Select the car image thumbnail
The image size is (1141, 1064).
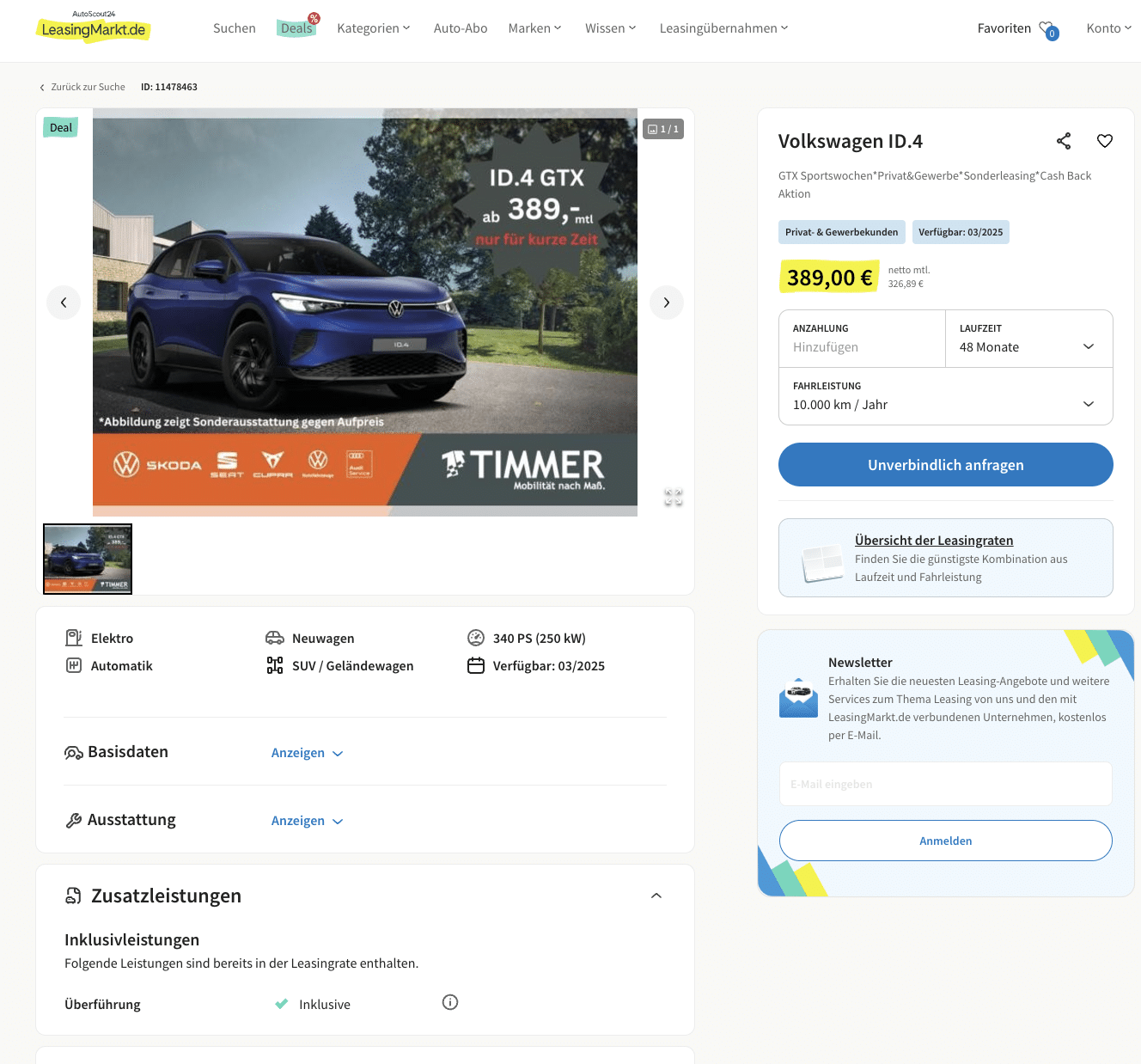(x=88, y=559)
